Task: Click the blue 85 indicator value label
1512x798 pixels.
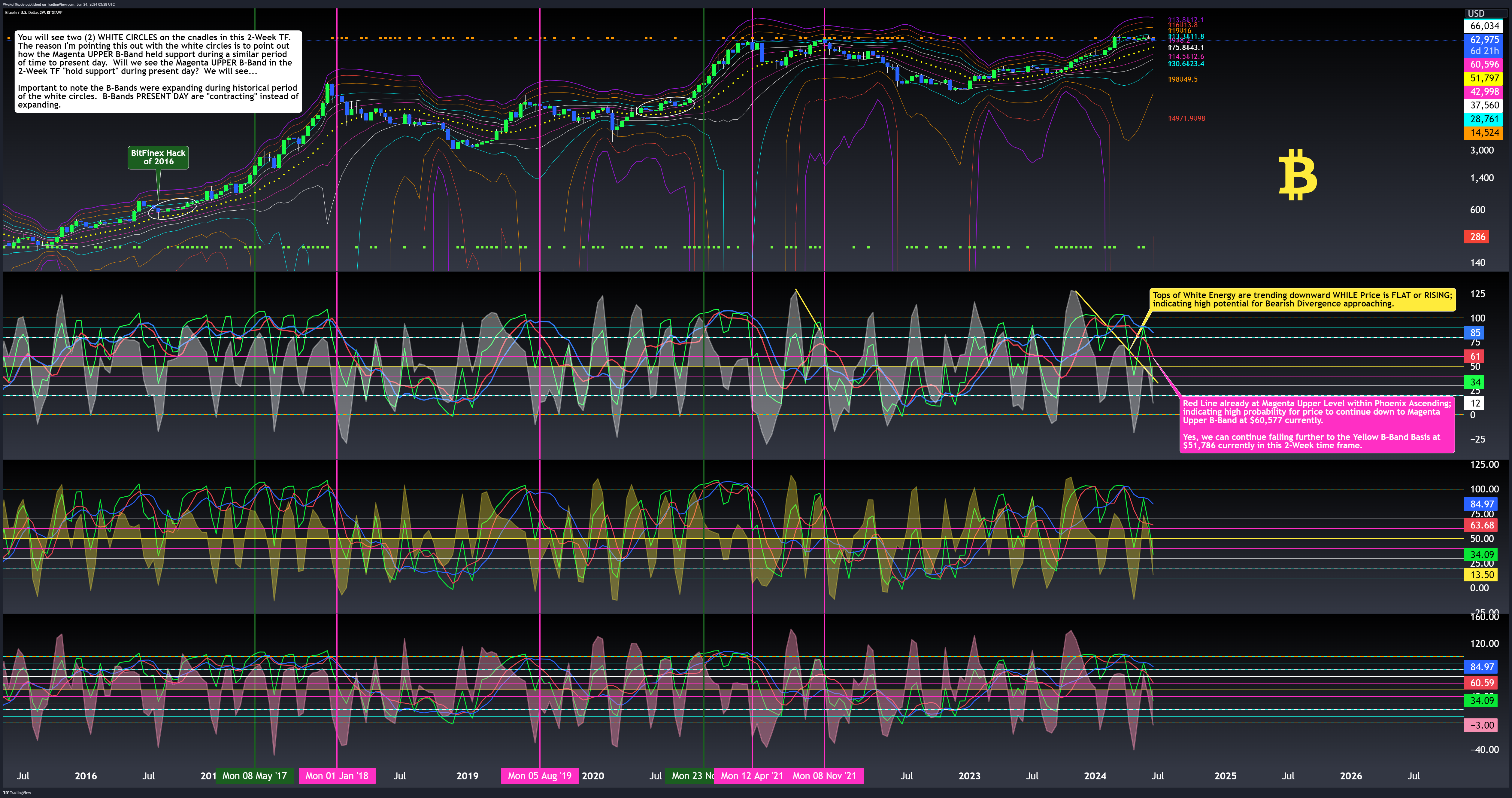Action: [1475, 333]
